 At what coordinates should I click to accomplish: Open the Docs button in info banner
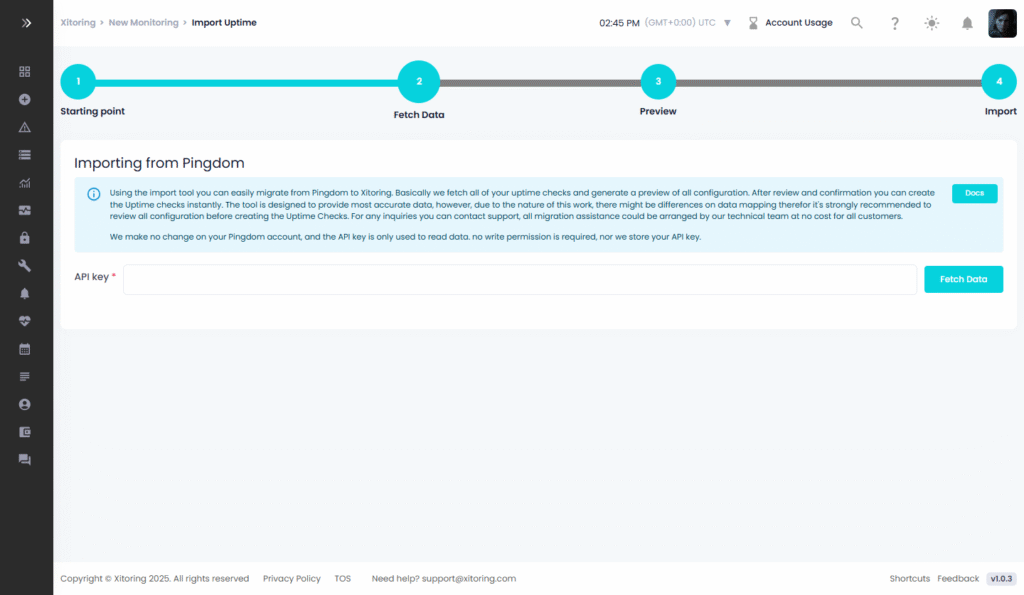tap(974, 193)
